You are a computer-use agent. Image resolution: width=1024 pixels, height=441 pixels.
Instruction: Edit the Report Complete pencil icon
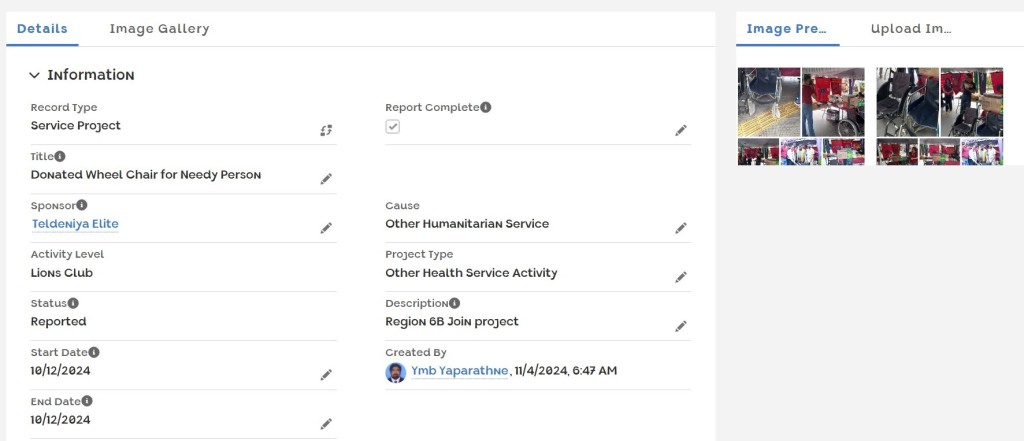point(680,130)
